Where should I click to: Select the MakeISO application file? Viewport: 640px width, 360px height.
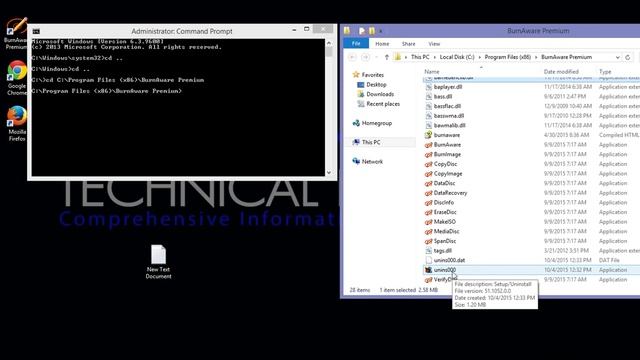(444, 222)
